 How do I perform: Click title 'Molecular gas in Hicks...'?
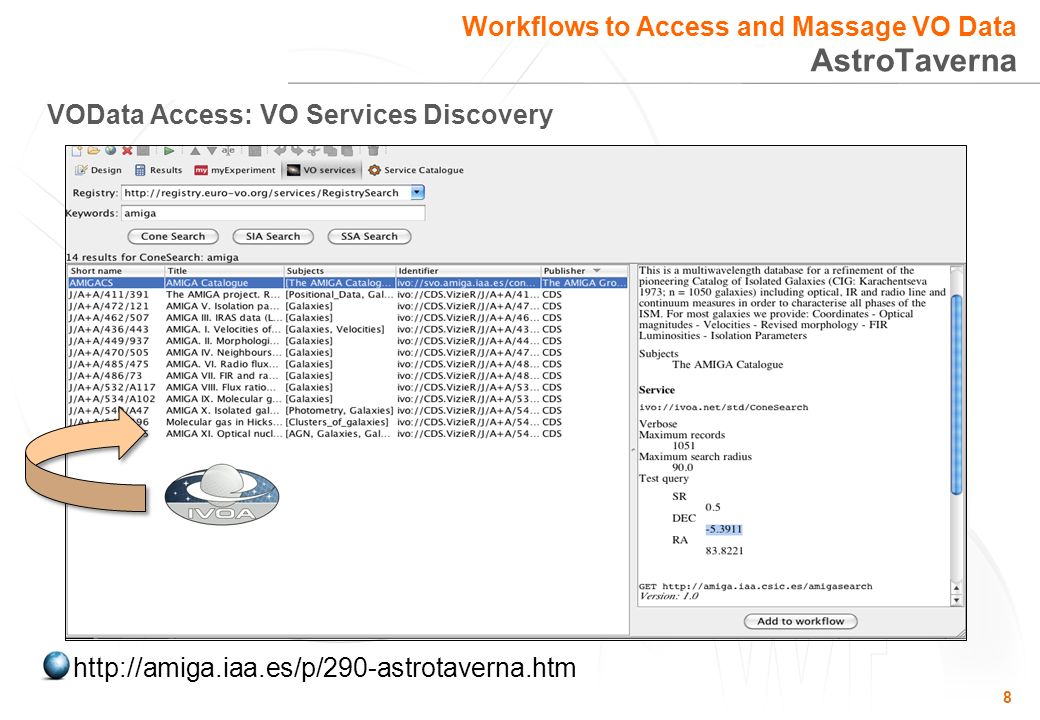coord(224,422)
